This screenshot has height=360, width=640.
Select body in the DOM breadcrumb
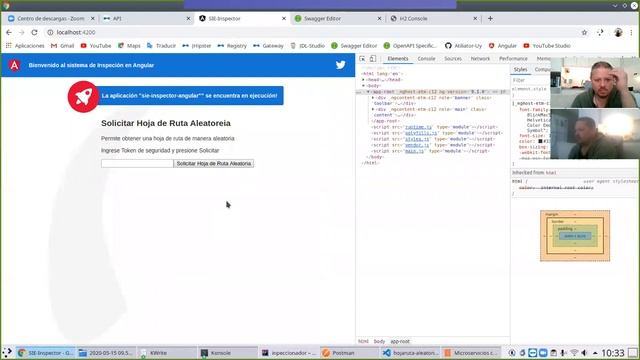379,341
